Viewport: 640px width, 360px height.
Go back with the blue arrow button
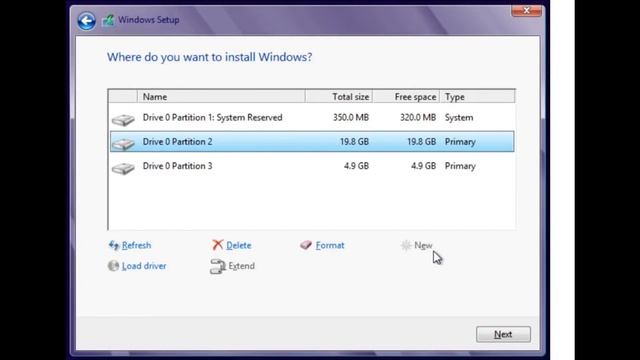[x=87, y=21]
